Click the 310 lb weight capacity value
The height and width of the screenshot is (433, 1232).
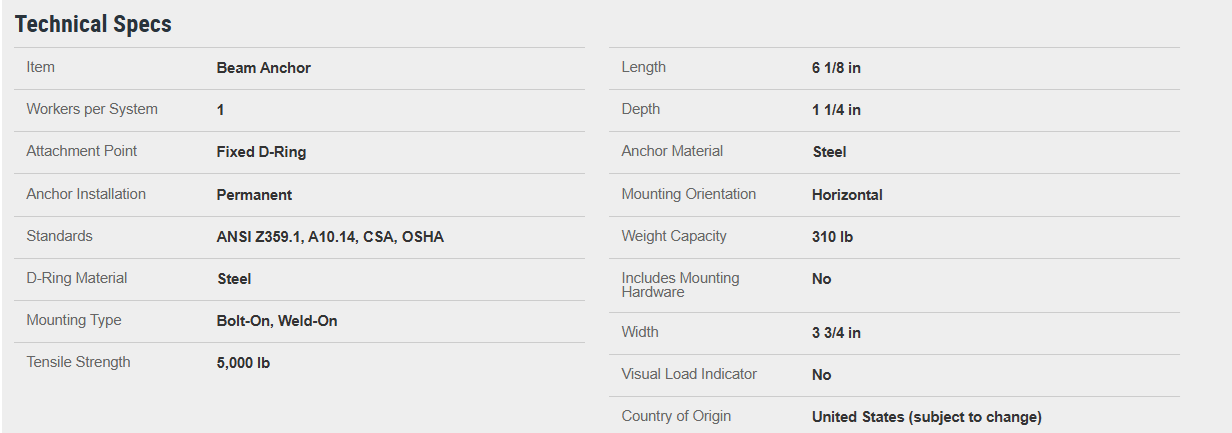832,237
